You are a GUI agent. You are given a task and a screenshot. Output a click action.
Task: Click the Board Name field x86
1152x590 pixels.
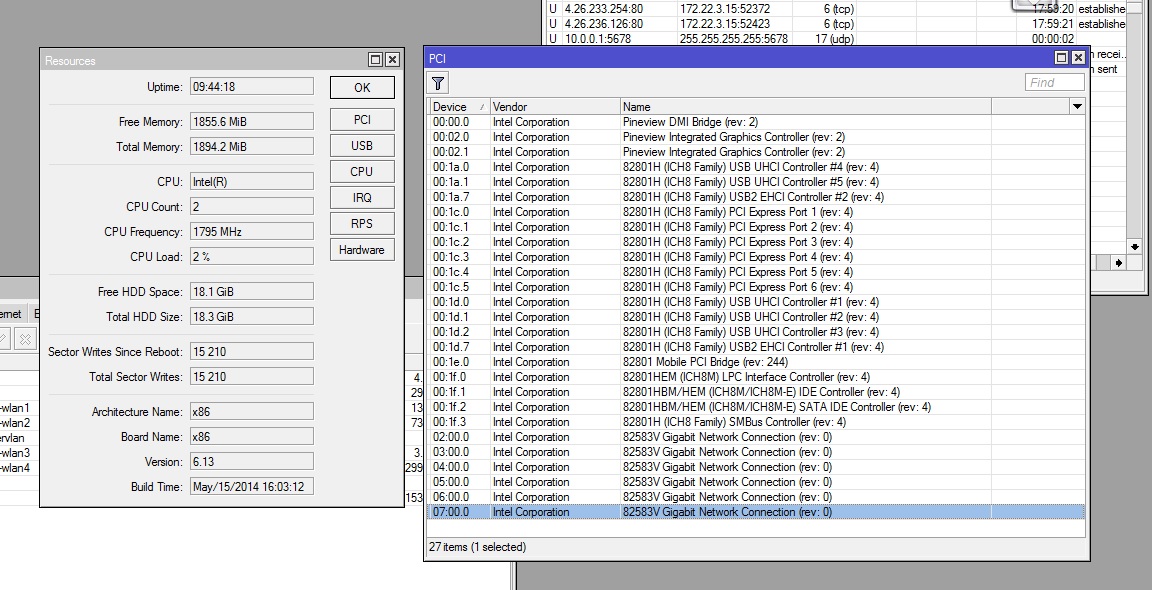tap(252, 436)
